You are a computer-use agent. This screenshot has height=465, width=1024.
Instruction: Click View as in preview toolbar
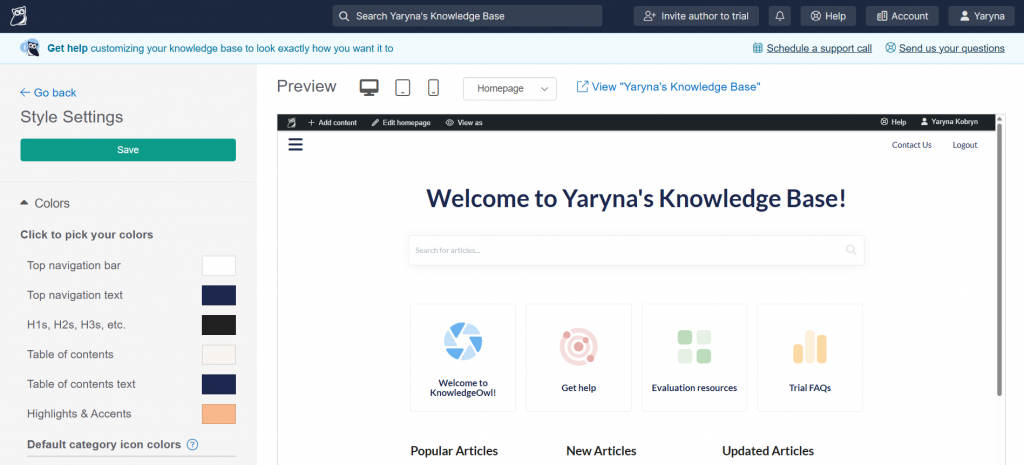(464, 122)
